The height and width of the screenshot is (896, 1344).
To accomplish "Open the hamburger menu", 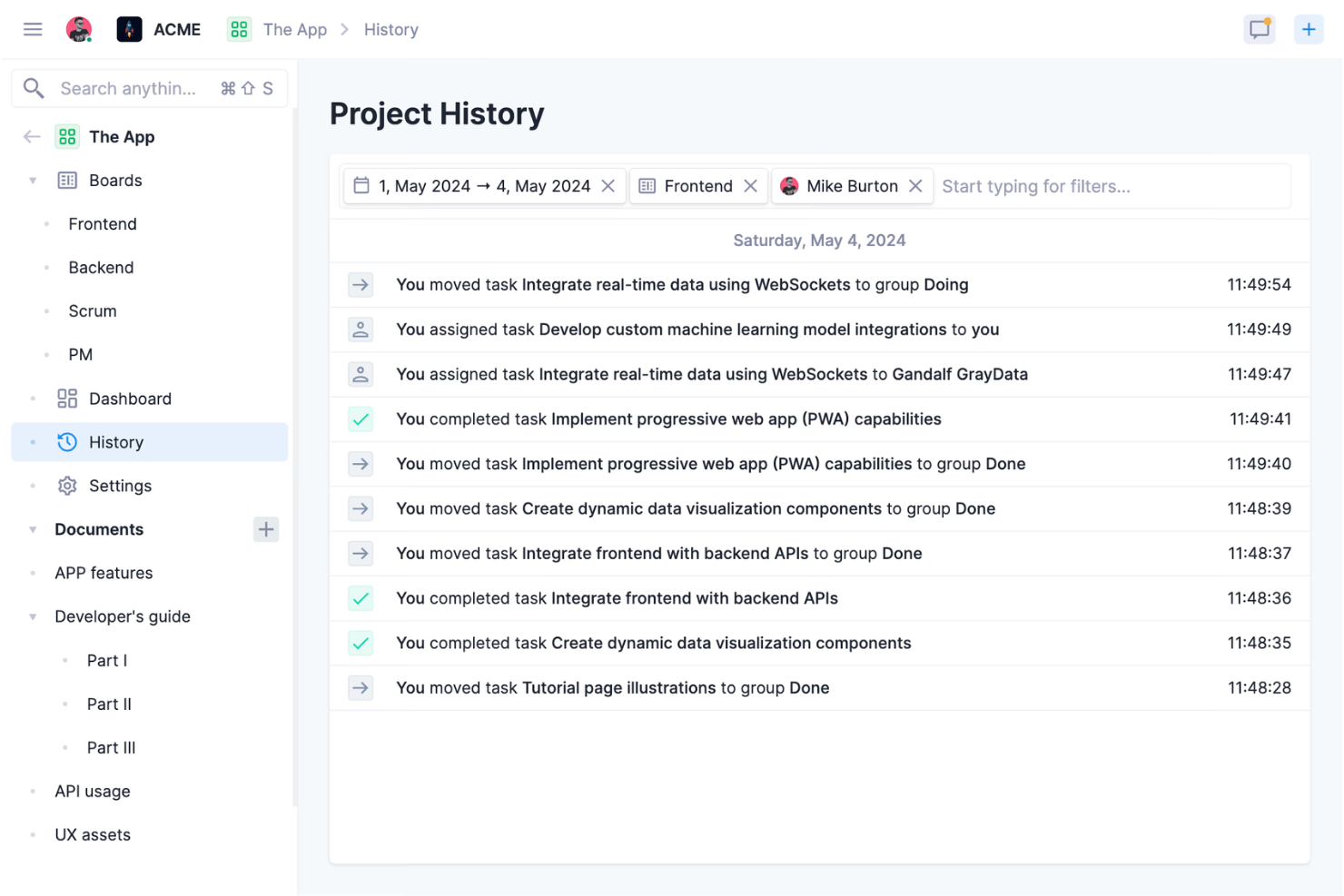I will point(33,28).
